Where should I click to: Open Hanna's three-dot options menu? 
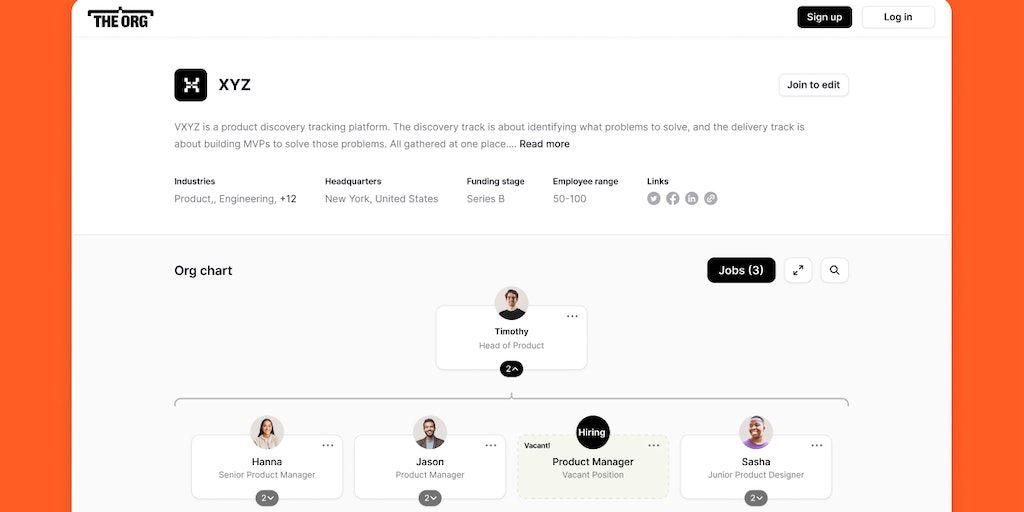click(328, 445)
